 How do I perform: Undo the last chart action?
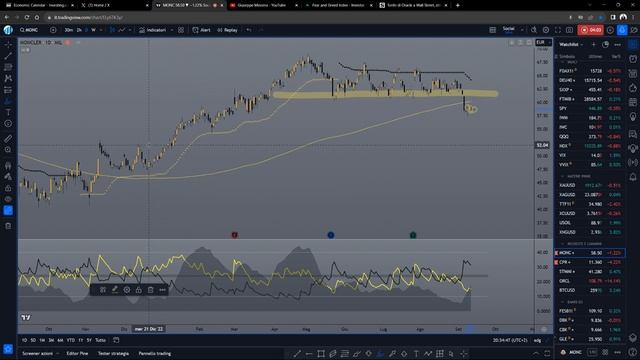(249, 30)
